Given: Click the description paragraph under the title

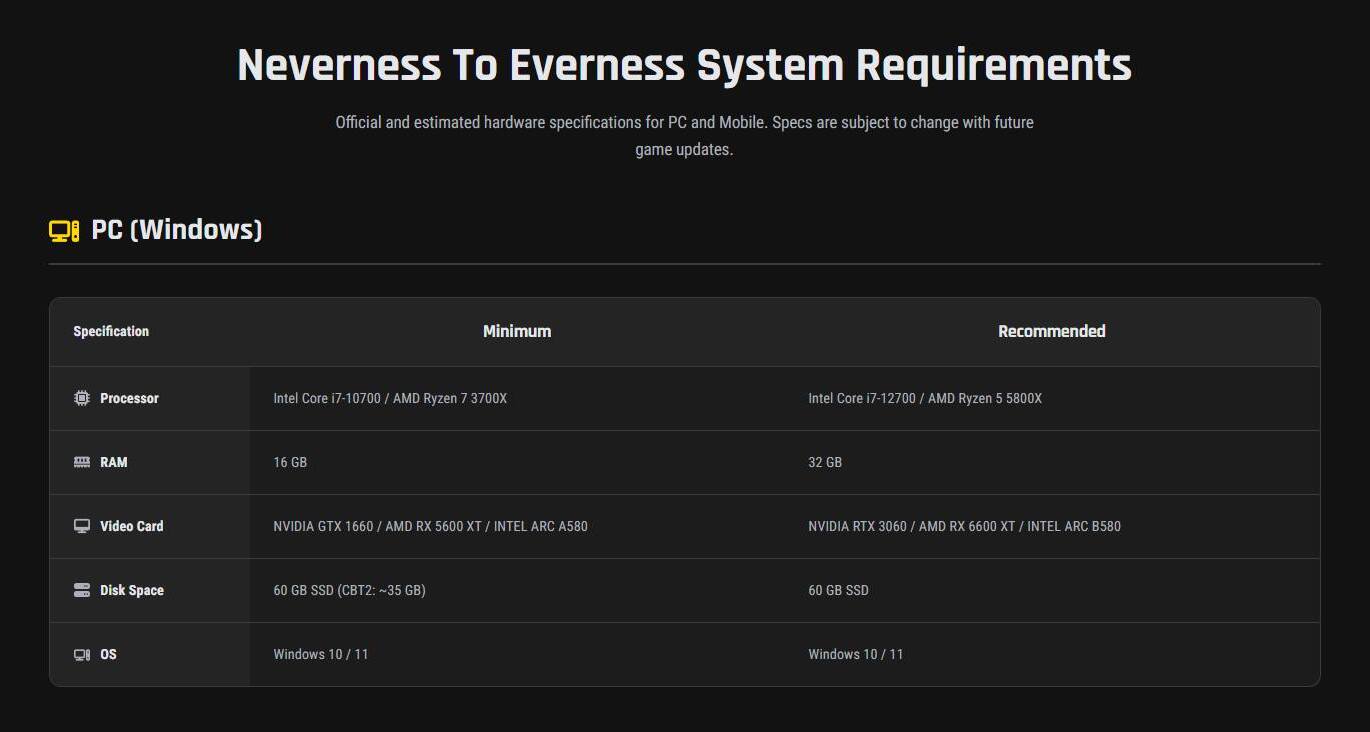Looking at the screenshot, I should coord(684,136).
